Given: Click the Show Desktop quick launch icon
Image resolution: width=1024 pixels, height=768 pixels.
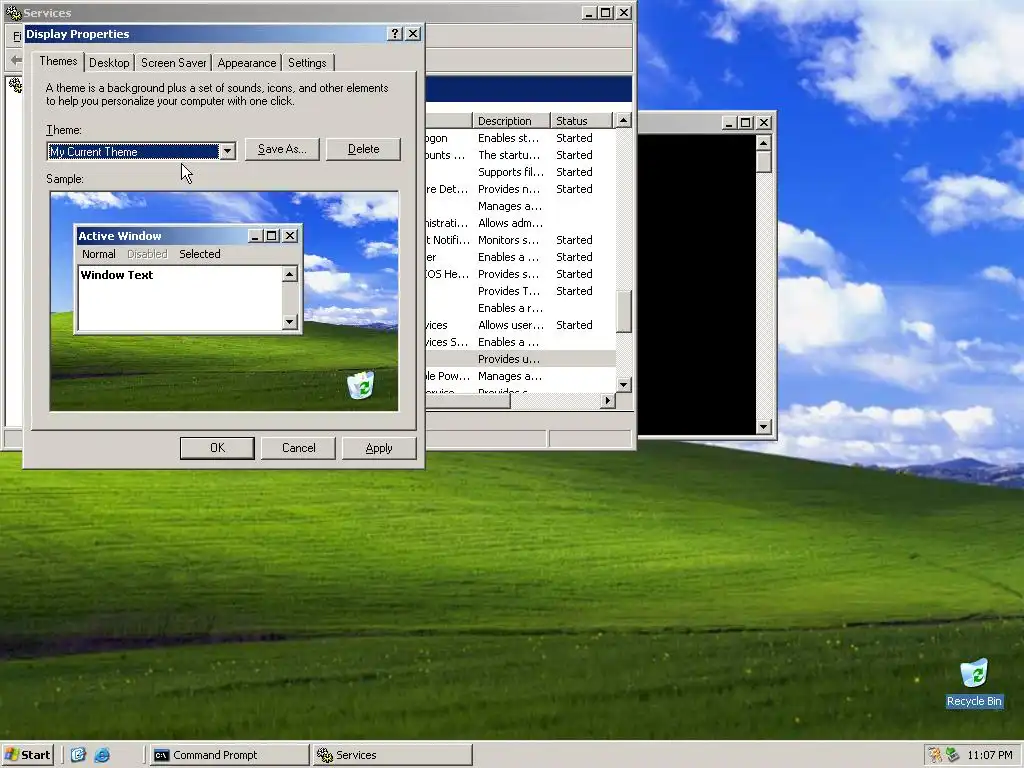Looking at the screenshot, I should [78, 755].
